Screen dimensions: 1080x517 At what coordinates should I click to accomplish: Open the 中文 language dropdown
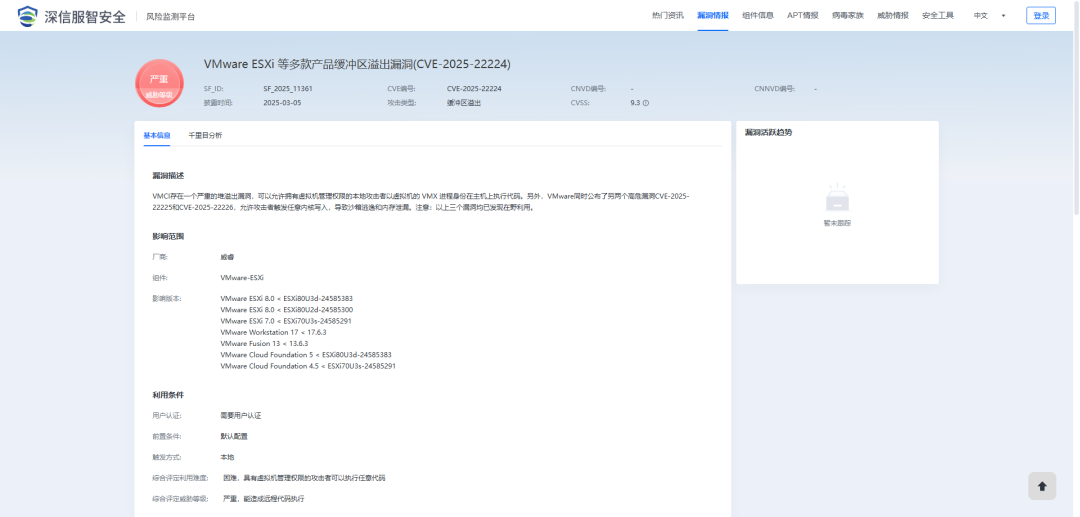[x=990, y=15]
